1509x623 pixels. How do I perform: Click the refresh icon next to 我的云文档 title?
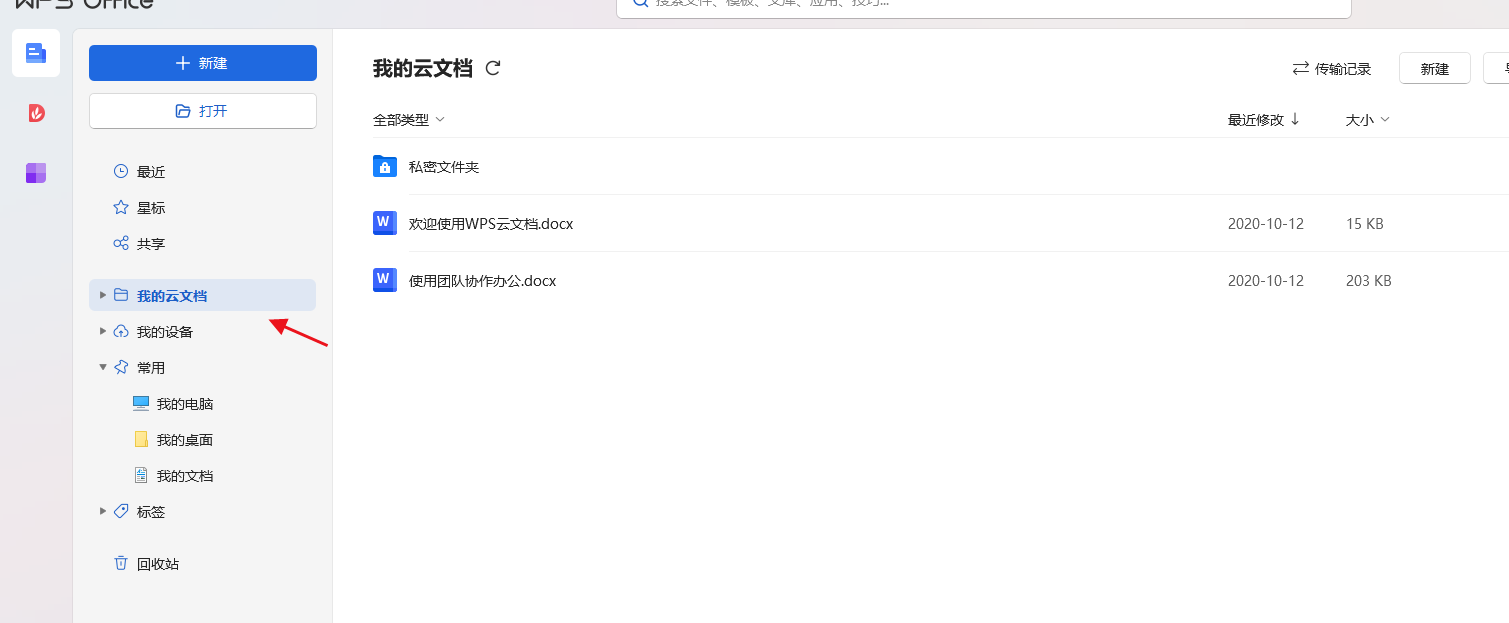tap(492, 68)
